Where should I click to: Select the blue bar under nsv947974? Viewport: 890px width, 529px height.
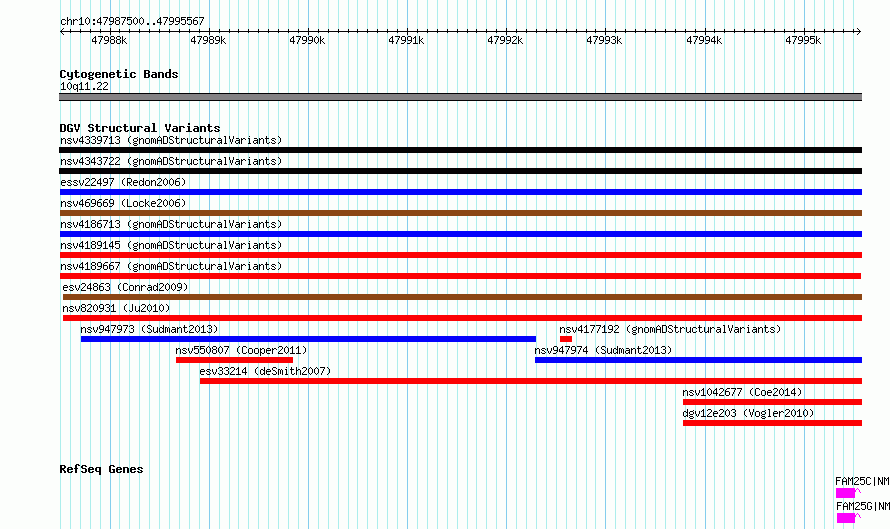tap(698, 360)
